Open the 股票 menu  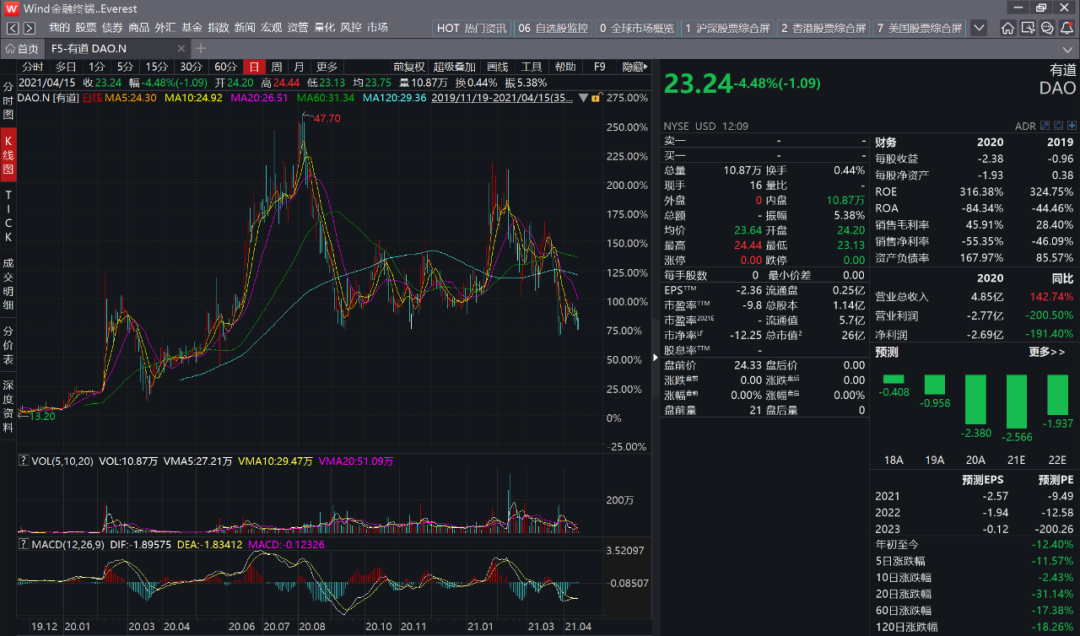(86, 27)
